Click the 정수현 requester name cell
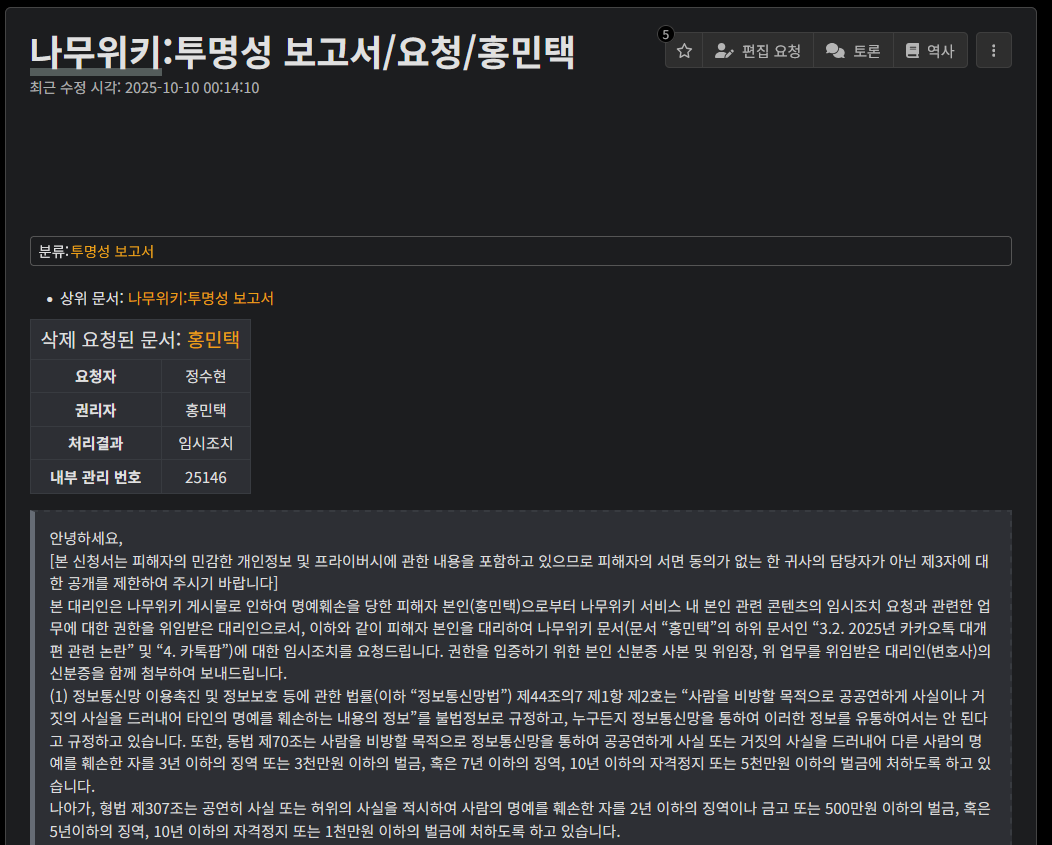The width and height of the screenshot is (1052, 845). (206, 376)
